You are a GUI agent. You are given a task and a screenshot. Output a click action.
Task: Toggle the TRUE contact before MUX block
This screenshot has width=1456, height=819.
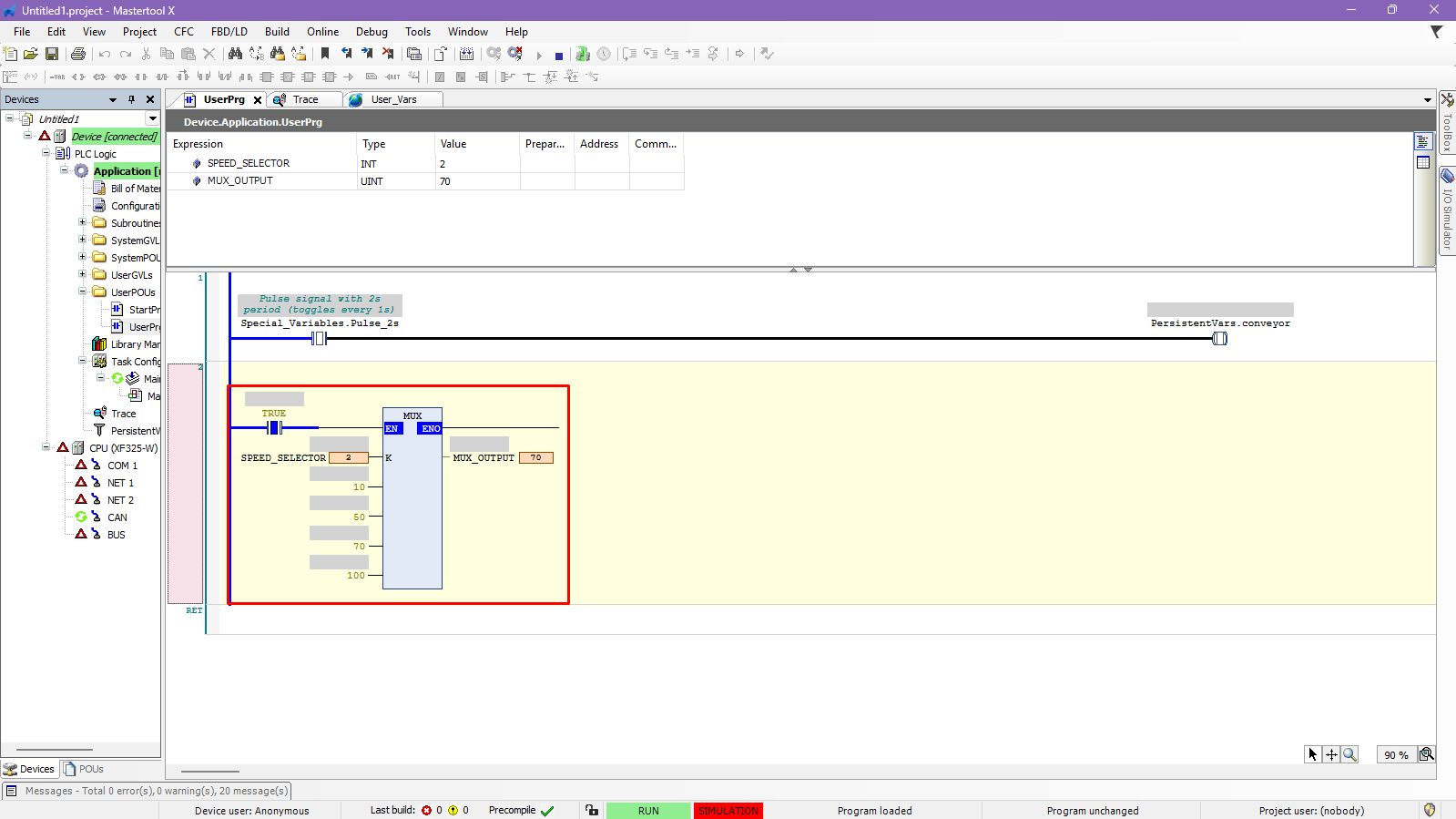[274, 427]
